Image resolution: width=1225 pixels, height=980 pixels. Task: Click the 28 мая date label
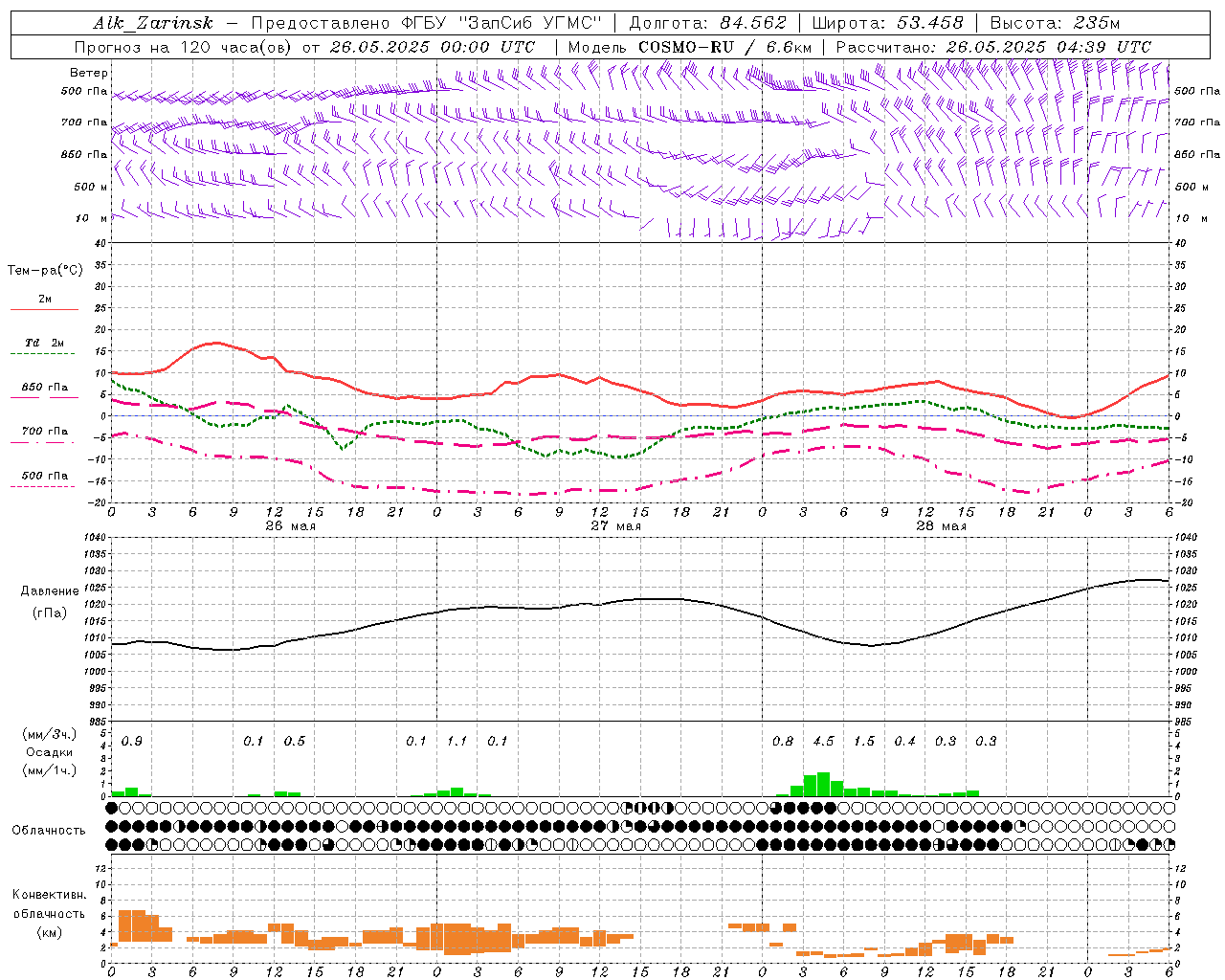(941, 526)
